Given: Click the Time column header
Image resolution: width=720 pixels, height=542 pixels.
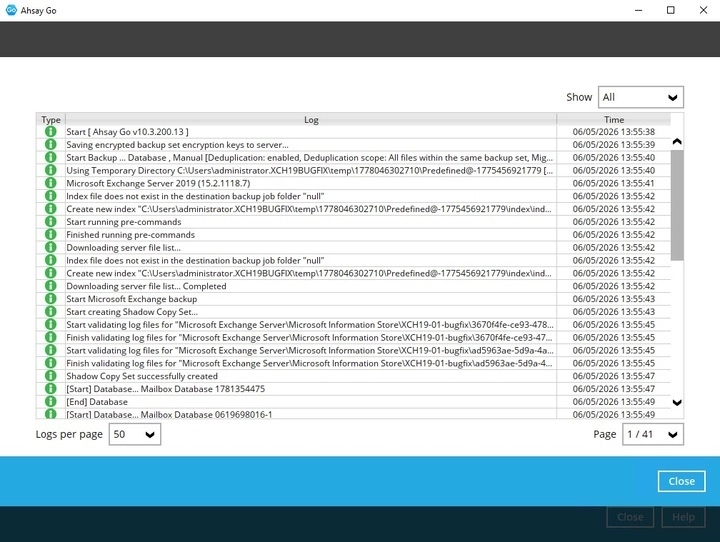Looking at the screenshot, I should 614,119.
